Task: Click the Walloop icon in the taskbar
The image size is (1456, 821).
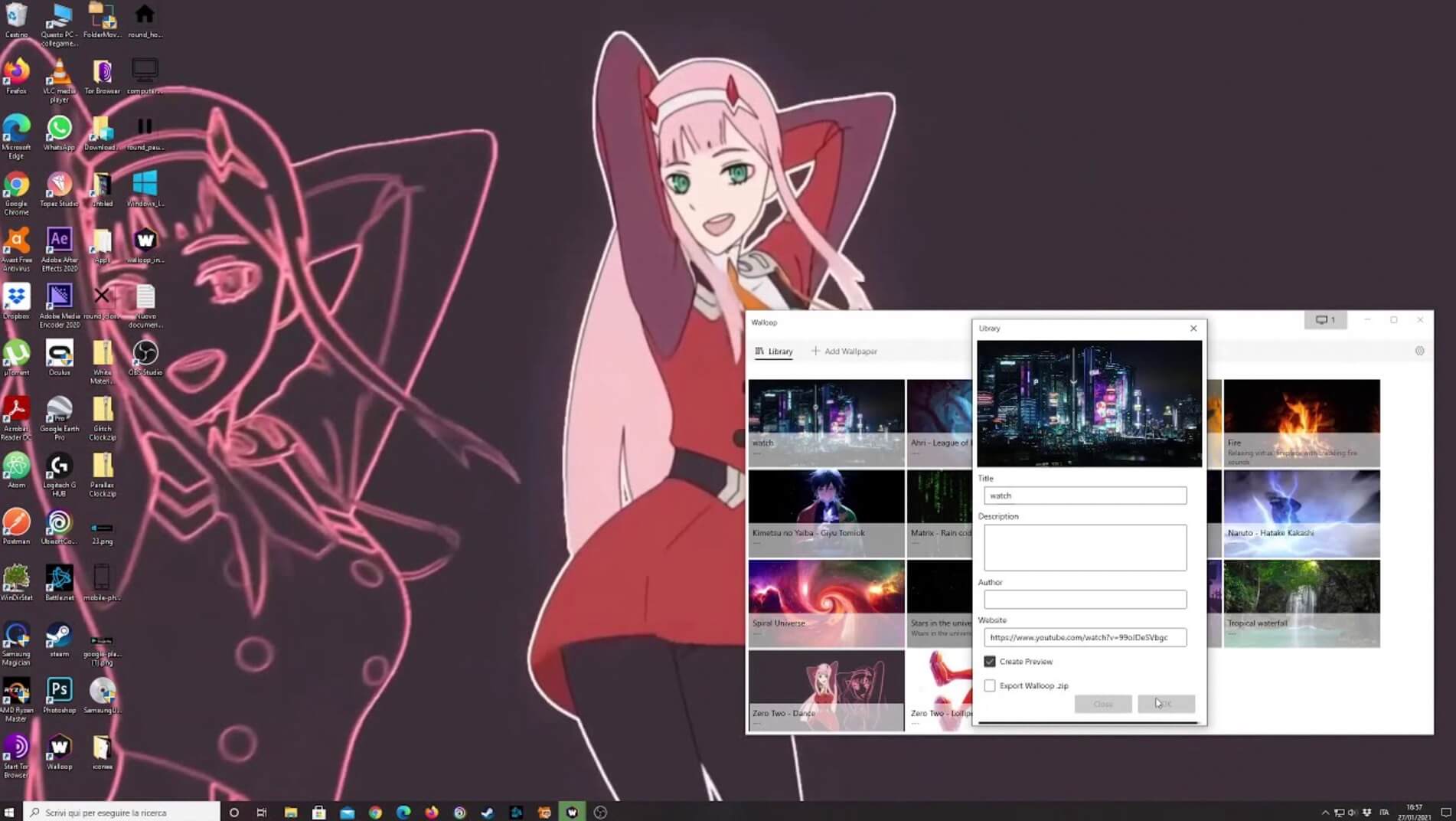Action: pos(572,813)
